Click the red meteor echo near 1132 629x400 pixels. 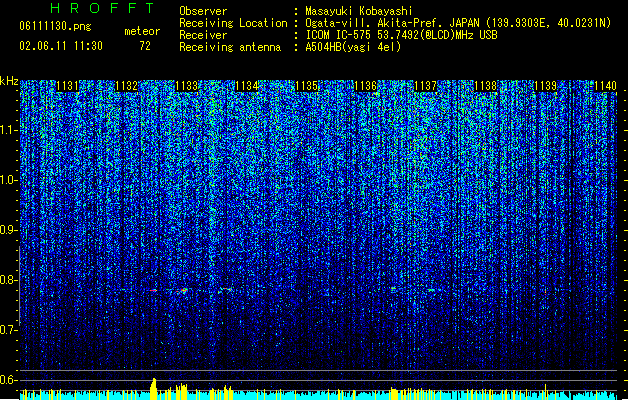pos(153,290)
